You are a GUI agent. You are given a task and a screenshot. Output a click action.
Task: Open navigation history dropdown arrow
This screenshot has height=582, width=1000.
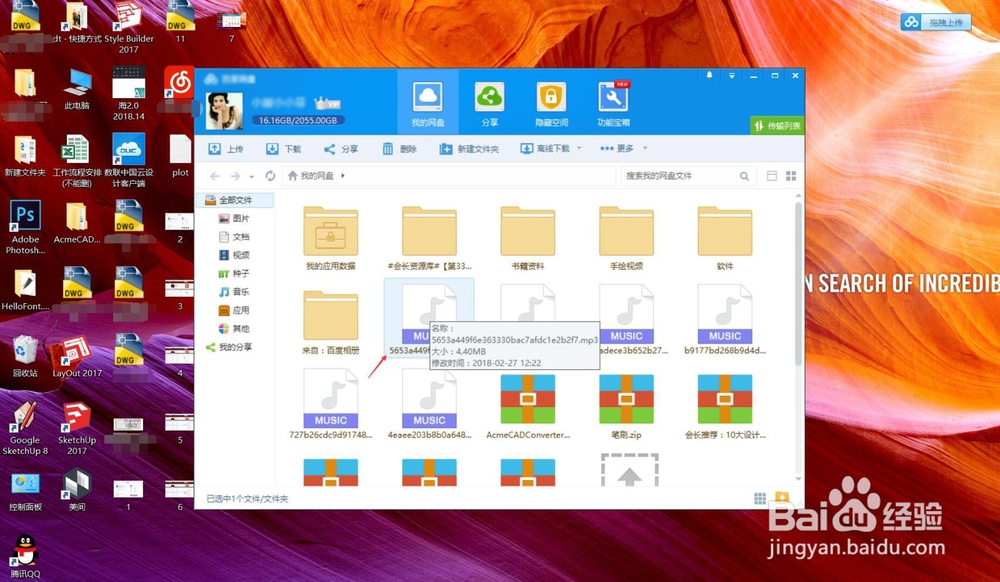[251, 177]
